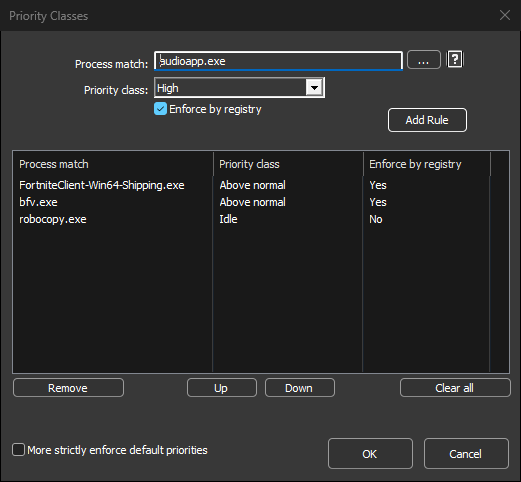Browse for process with ellipsis button
The width and height of the screenshot is (521, 482).
pyautogui.click(x=424, y=60)
